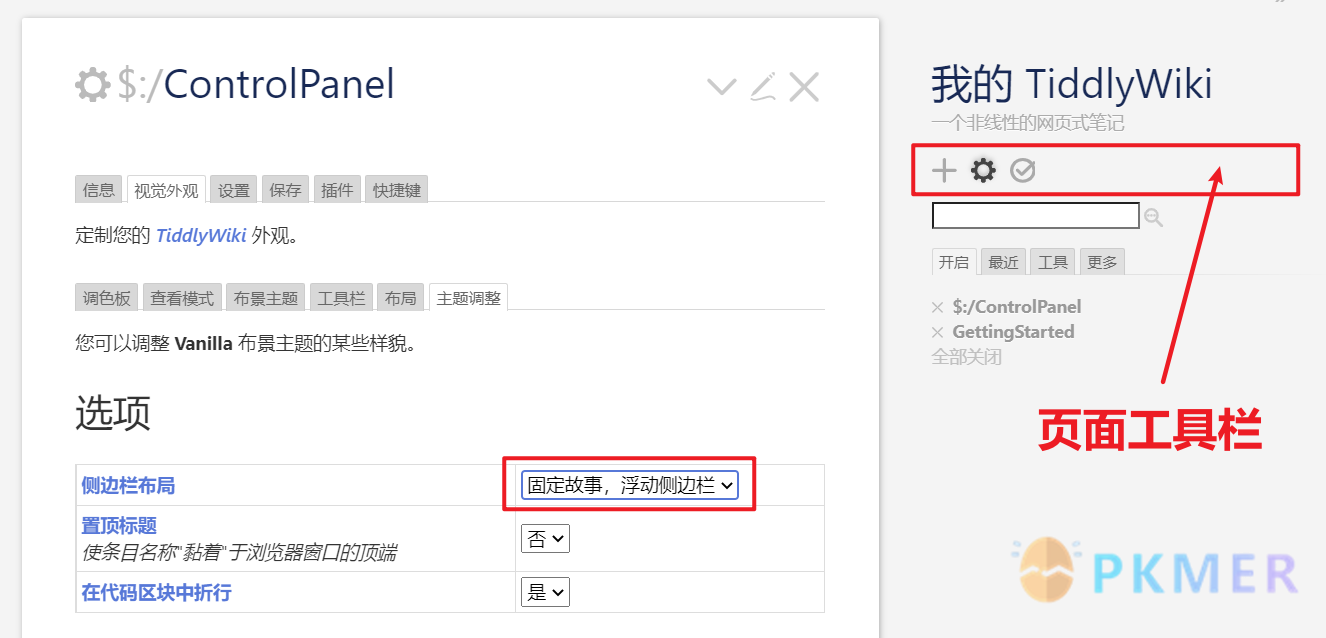Click the 我的 TiddlyWiki site title
1326x638 pixels.
click(x=1072, y=84)
